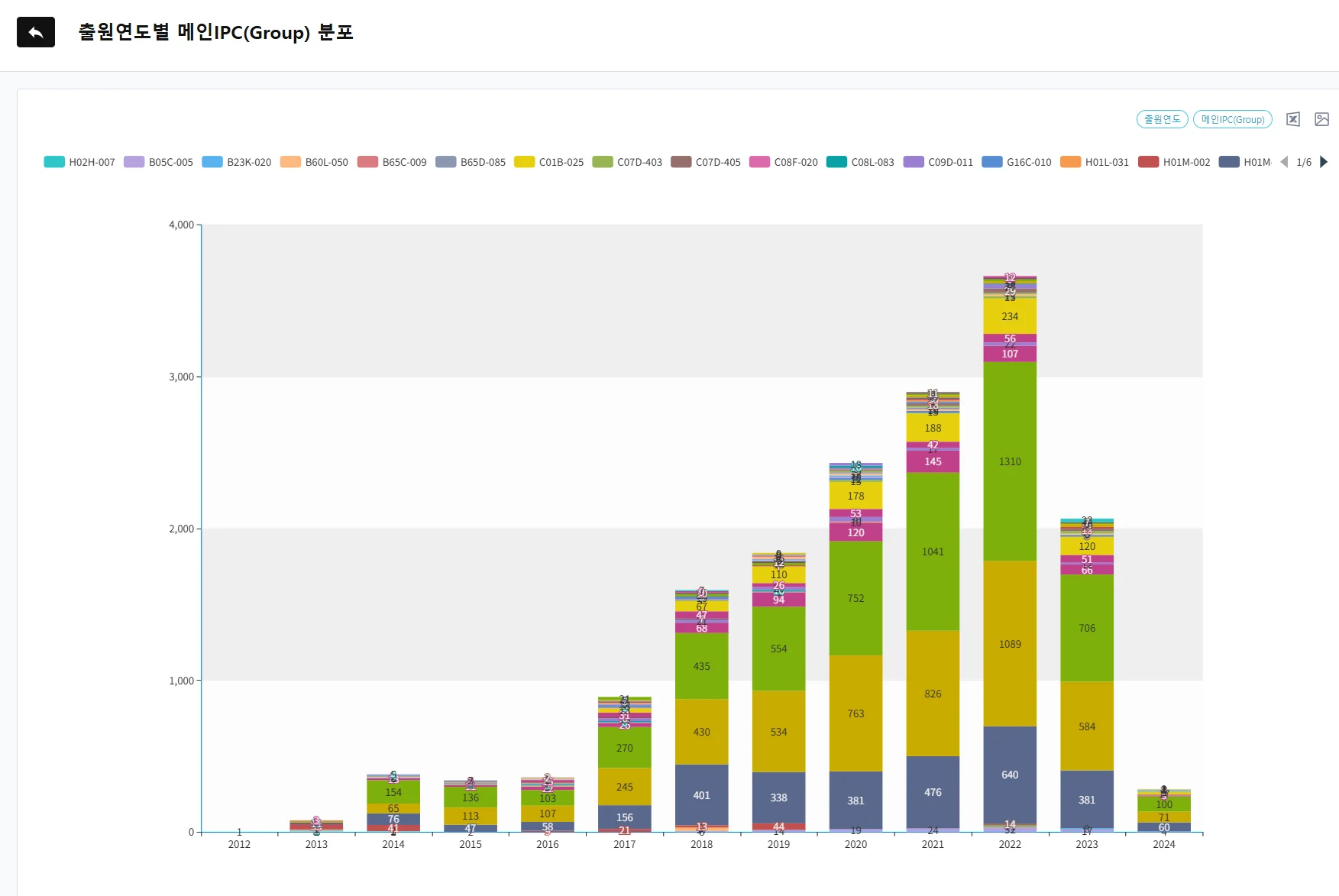Hide the B23K-020 series

(x=237, y=162)
